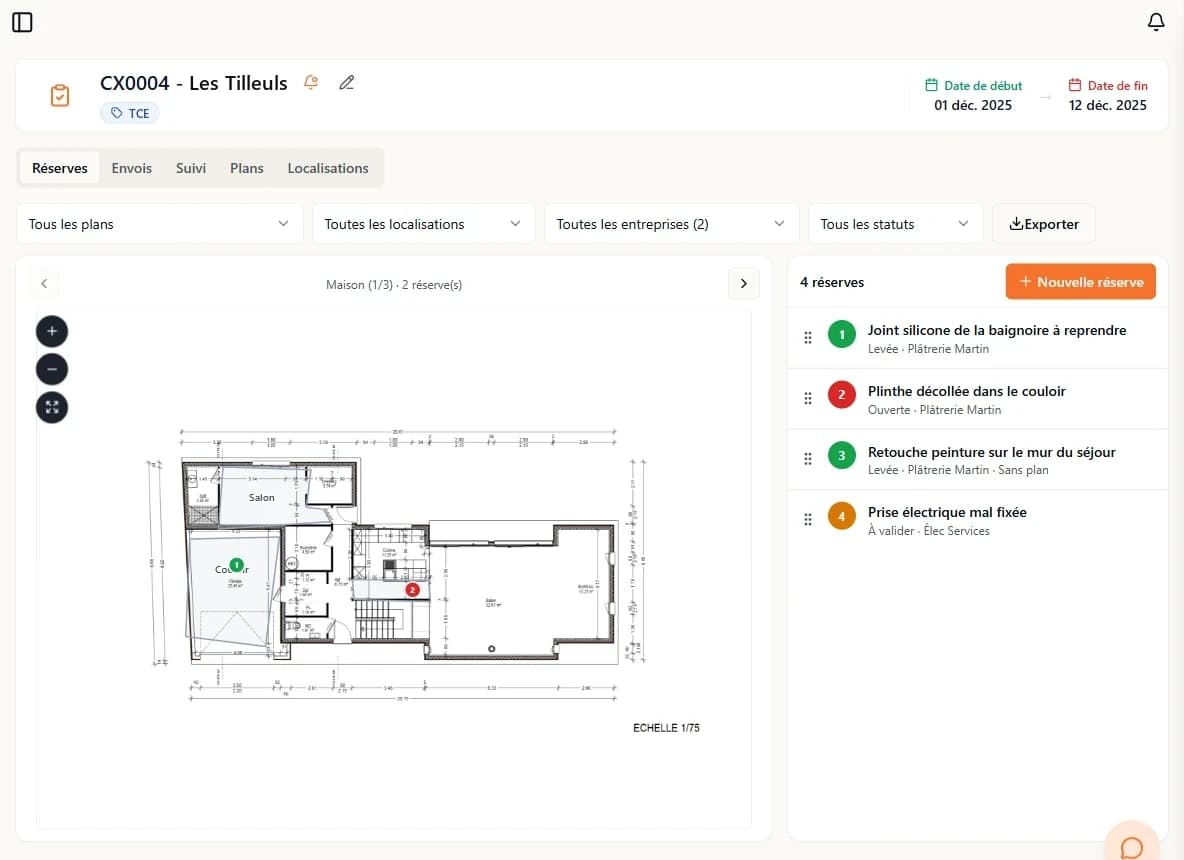Grab drag handle for Prise électrique reserve

click(x=808, y=519)
